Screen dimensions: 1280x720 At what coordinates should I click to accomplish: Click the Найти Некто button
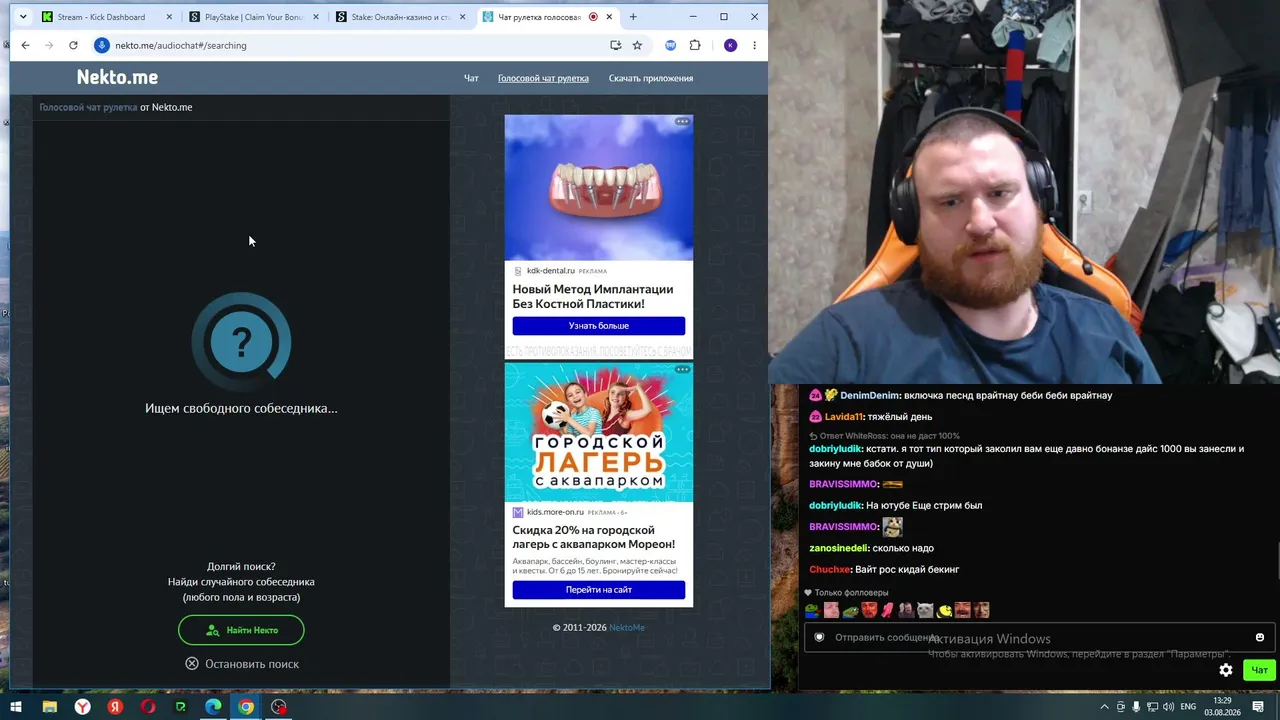[x=241, y=630]
